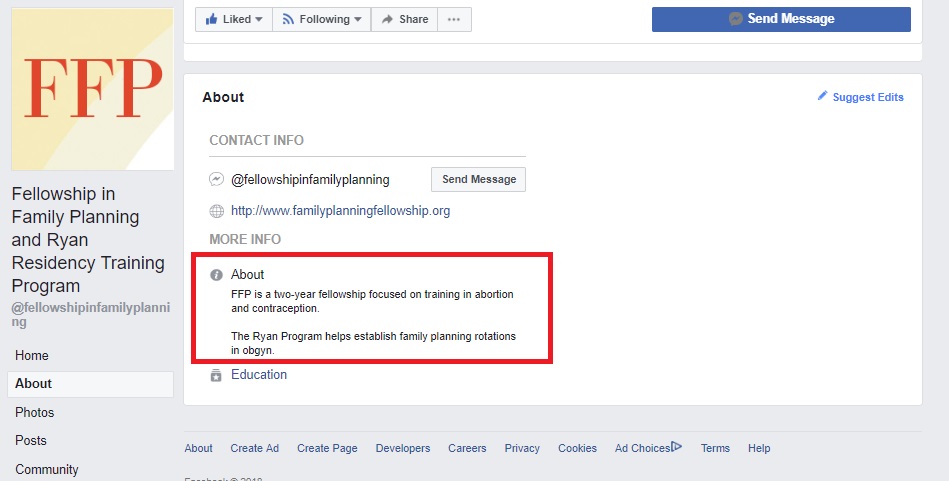The height and width of the screenshot is (481, 949).
Task: Open the Education link
Action: [x=259, y=375]
